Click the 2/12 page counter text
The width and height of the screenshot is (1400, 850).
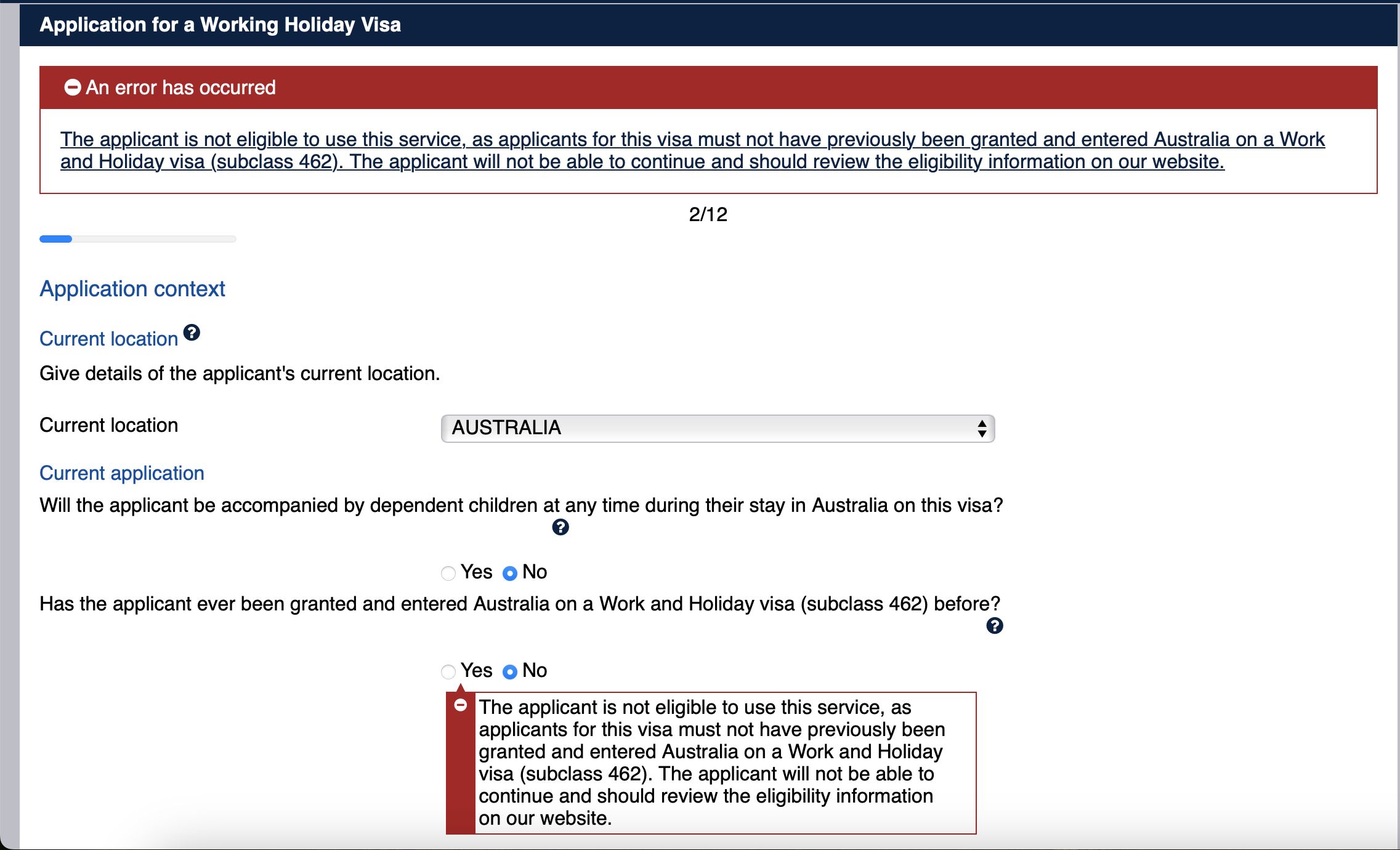[708, 214]
